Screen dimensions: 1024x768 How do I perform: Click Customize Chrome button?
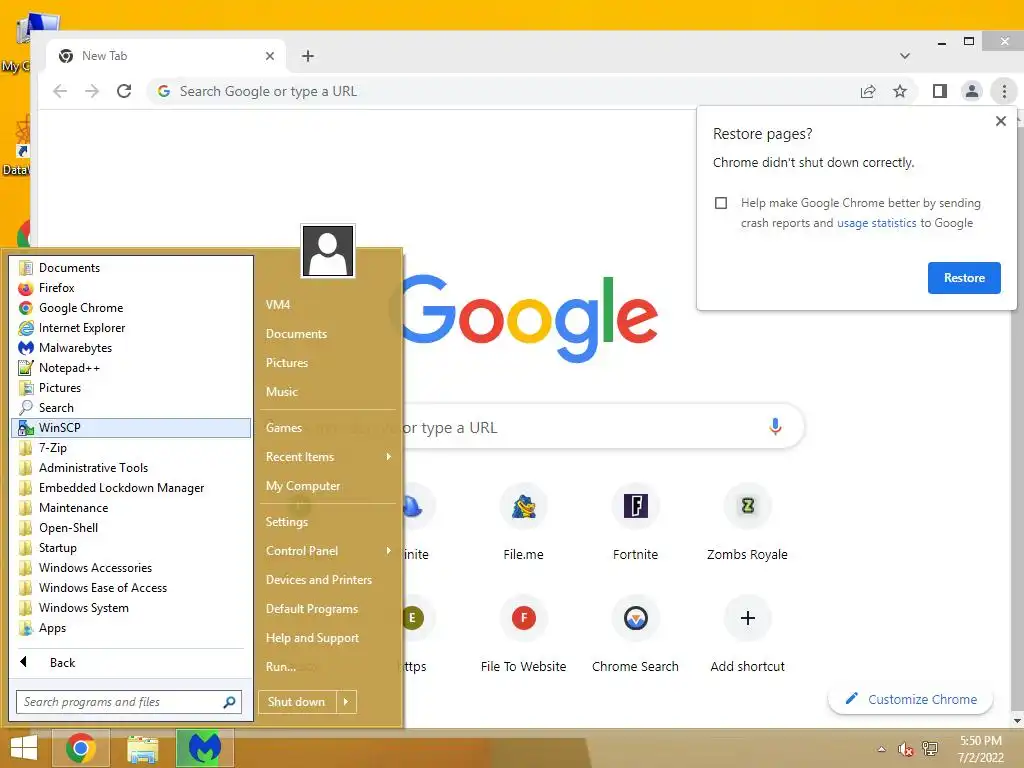(x=910, y=699)
